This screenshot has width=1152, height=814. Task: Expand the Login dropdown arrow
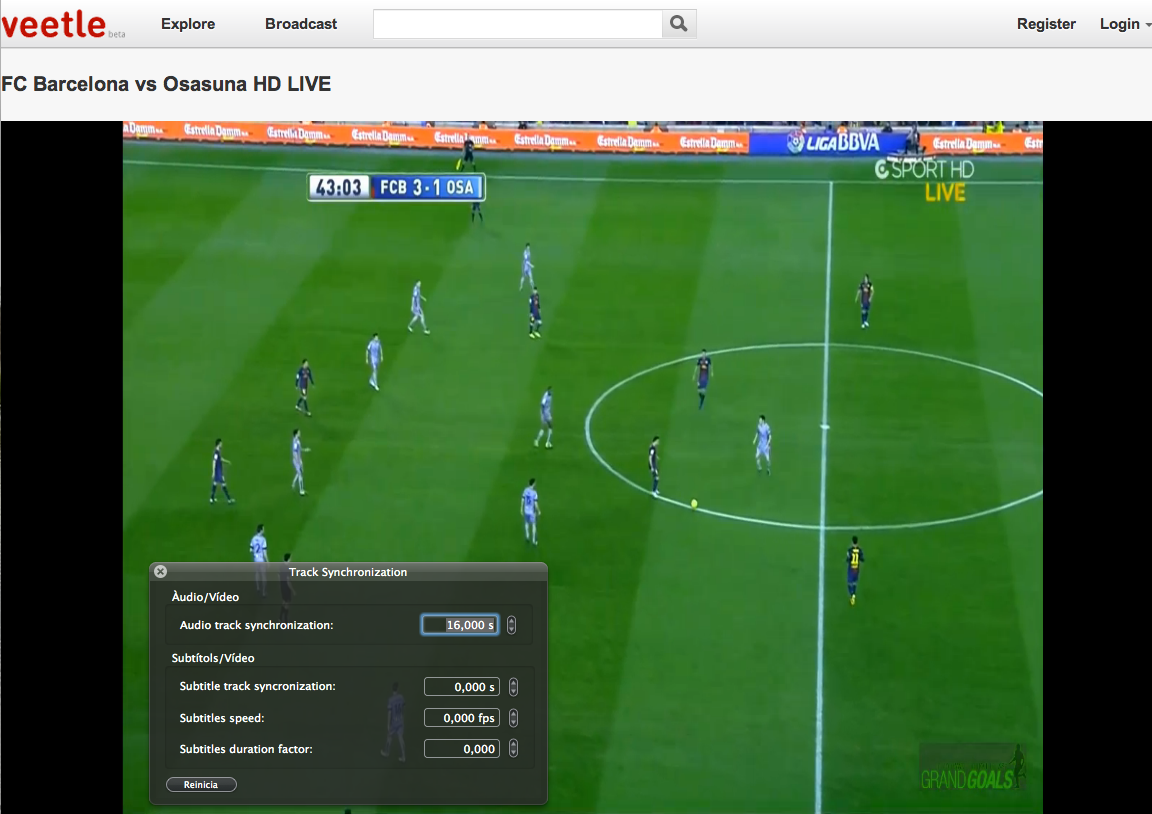1147,25
